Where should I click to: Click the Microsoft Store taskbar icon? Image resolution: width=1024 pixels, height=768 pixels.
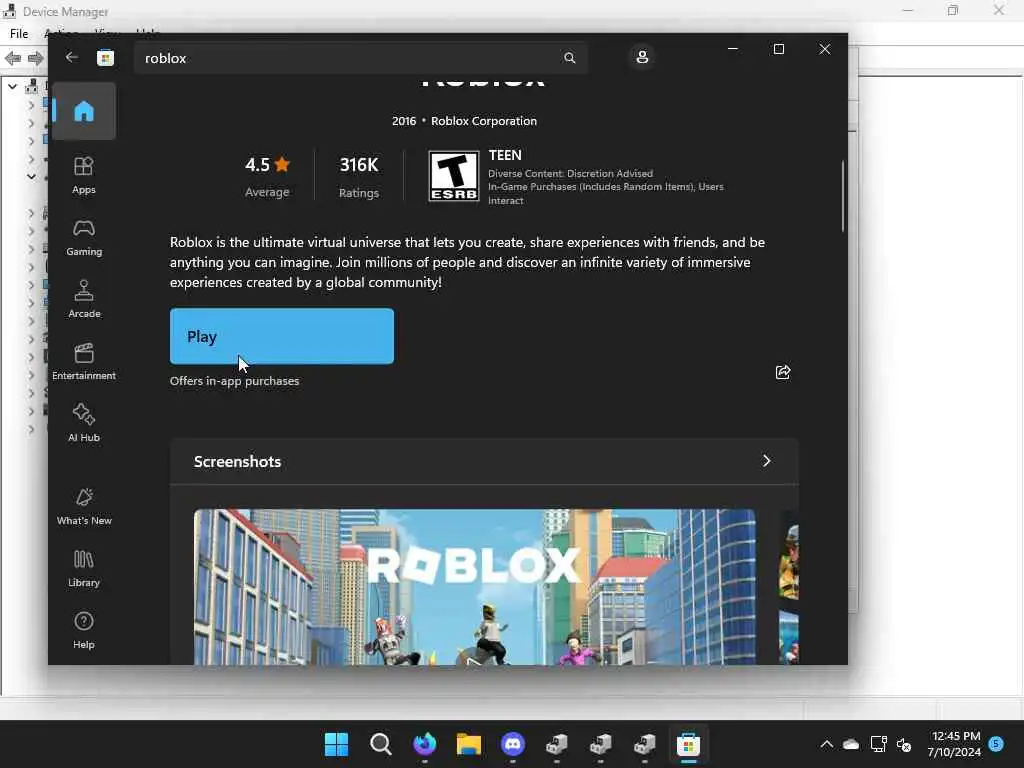[x=688, y=744]
